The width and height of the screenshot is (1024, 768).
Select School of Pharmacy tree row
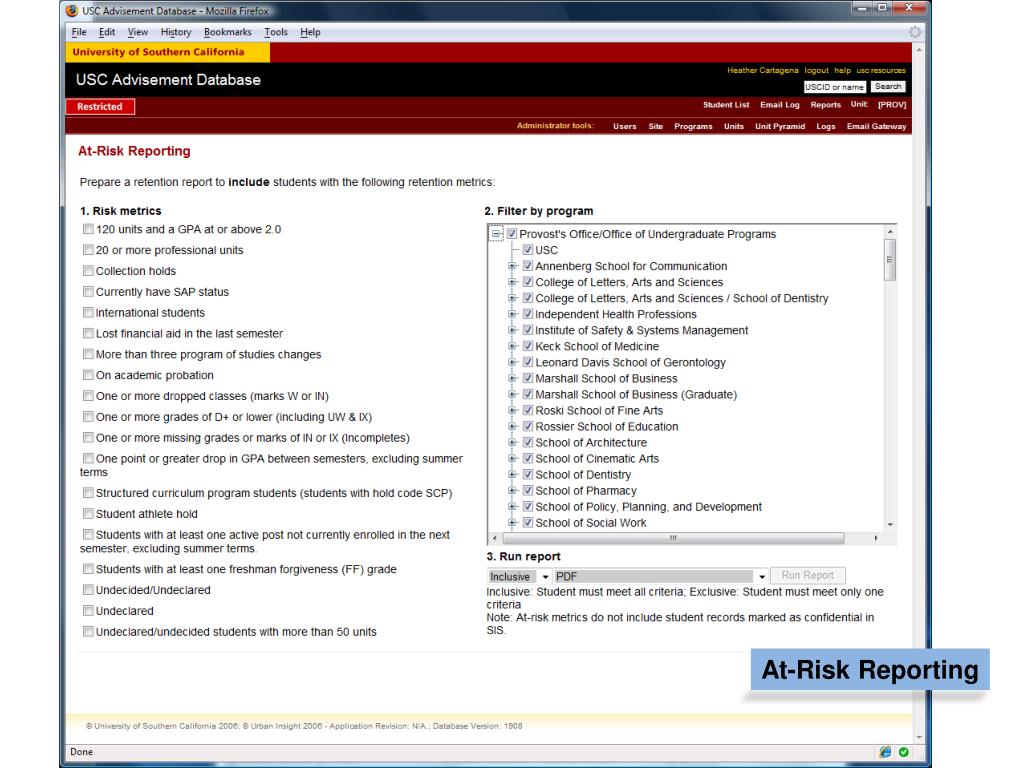click(586, 490)
